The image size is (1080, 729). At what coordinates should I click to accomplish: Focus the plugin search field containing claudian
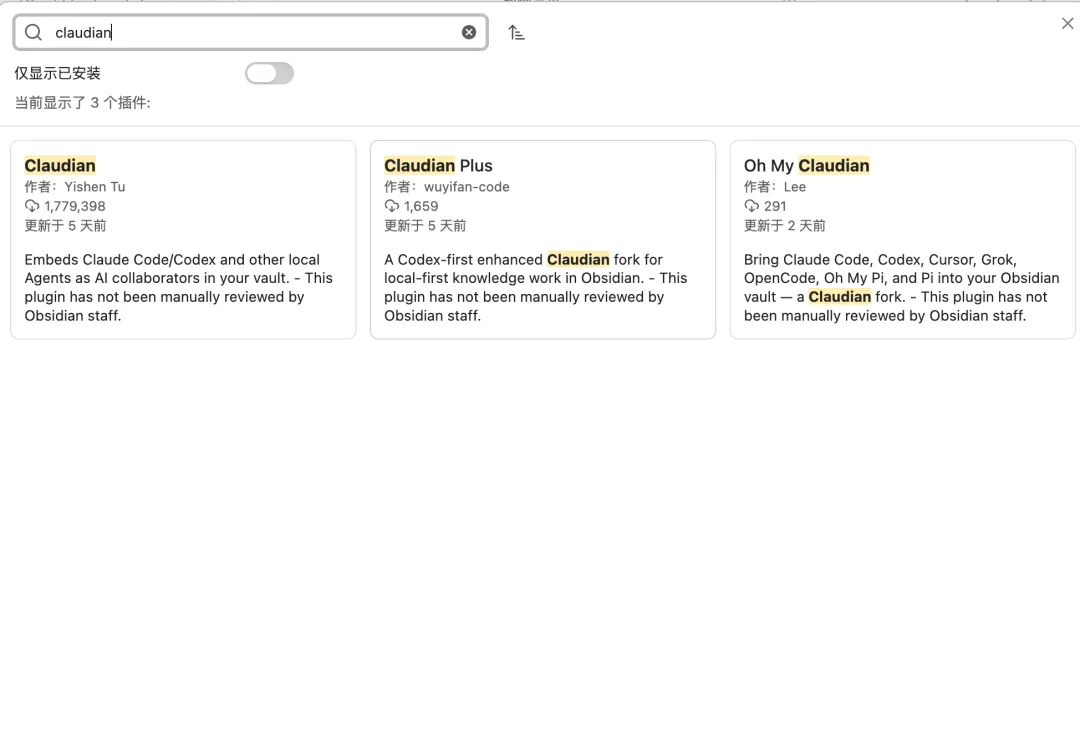[251, 32]
